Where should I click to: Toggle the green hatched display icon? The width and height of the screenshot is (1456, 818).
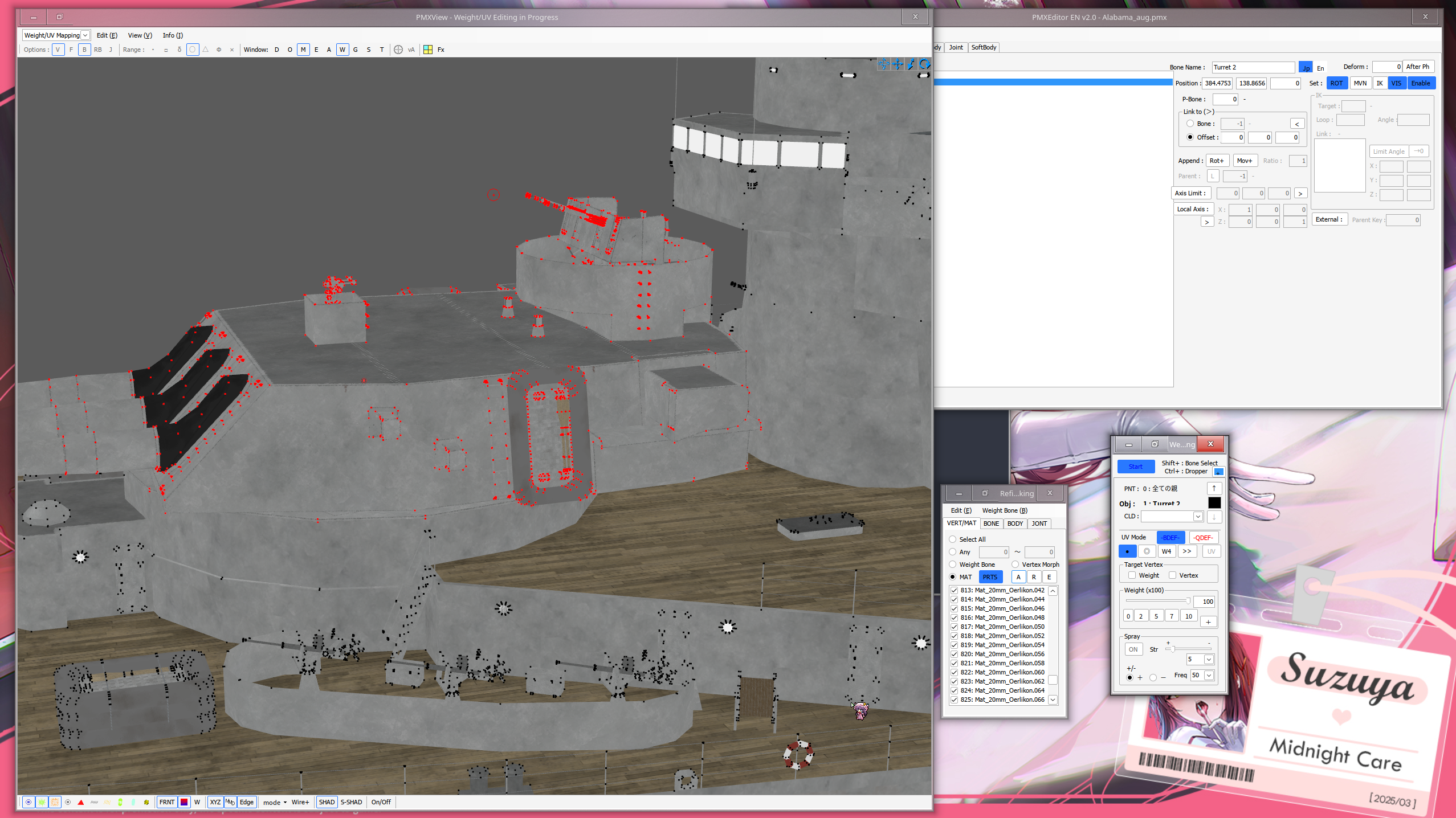42,802
